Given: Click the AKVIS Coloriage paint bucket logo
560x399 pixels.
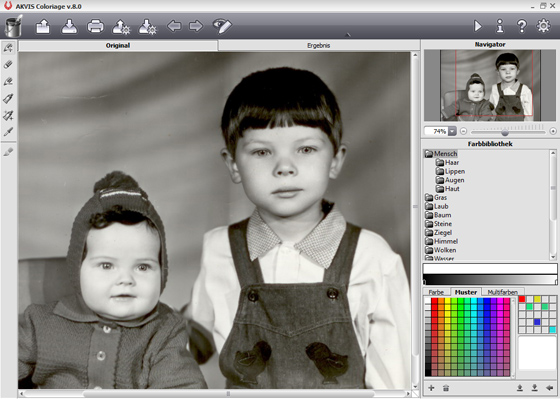Looking at the screenshot, I should [14, 26].
